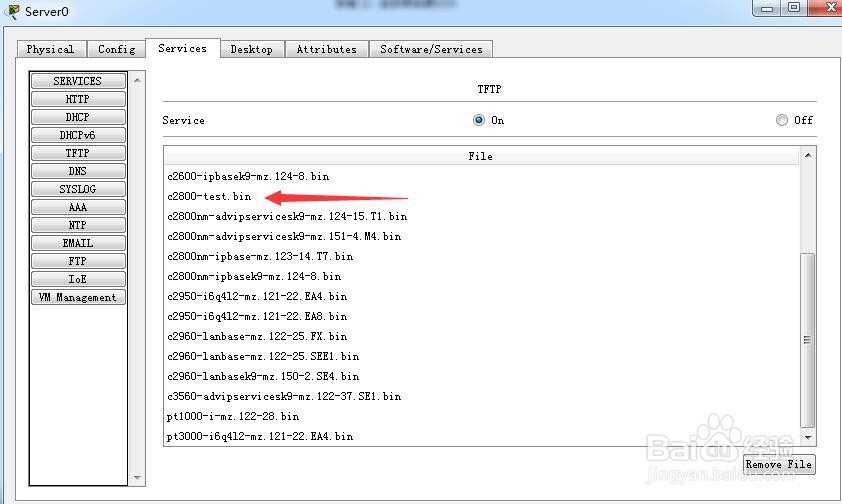Open the DHCP service settings
Image resolution: width=842 pixels, height=504 pixels.
click(78, 116)
